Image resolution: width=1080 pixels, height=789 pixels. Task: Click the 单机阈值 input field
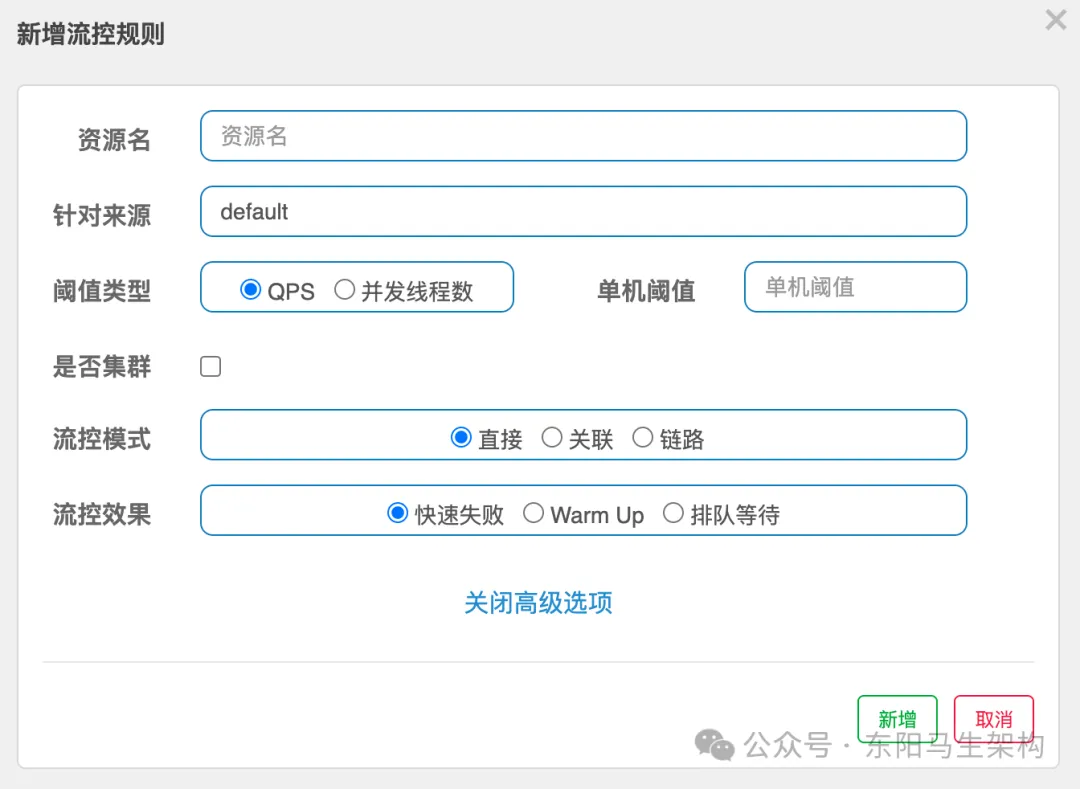point(855,287)
